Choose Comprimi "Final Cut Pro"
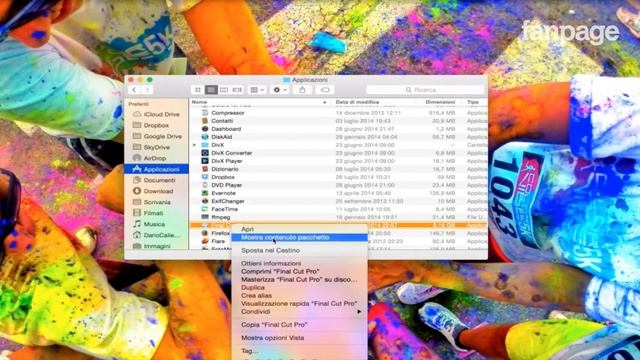Screen dimensions: 640x360 (299, 271)
